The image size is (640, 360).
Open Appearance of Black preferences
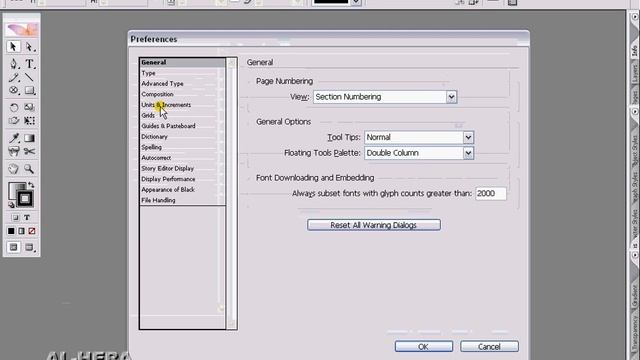(x=182, y=190)
